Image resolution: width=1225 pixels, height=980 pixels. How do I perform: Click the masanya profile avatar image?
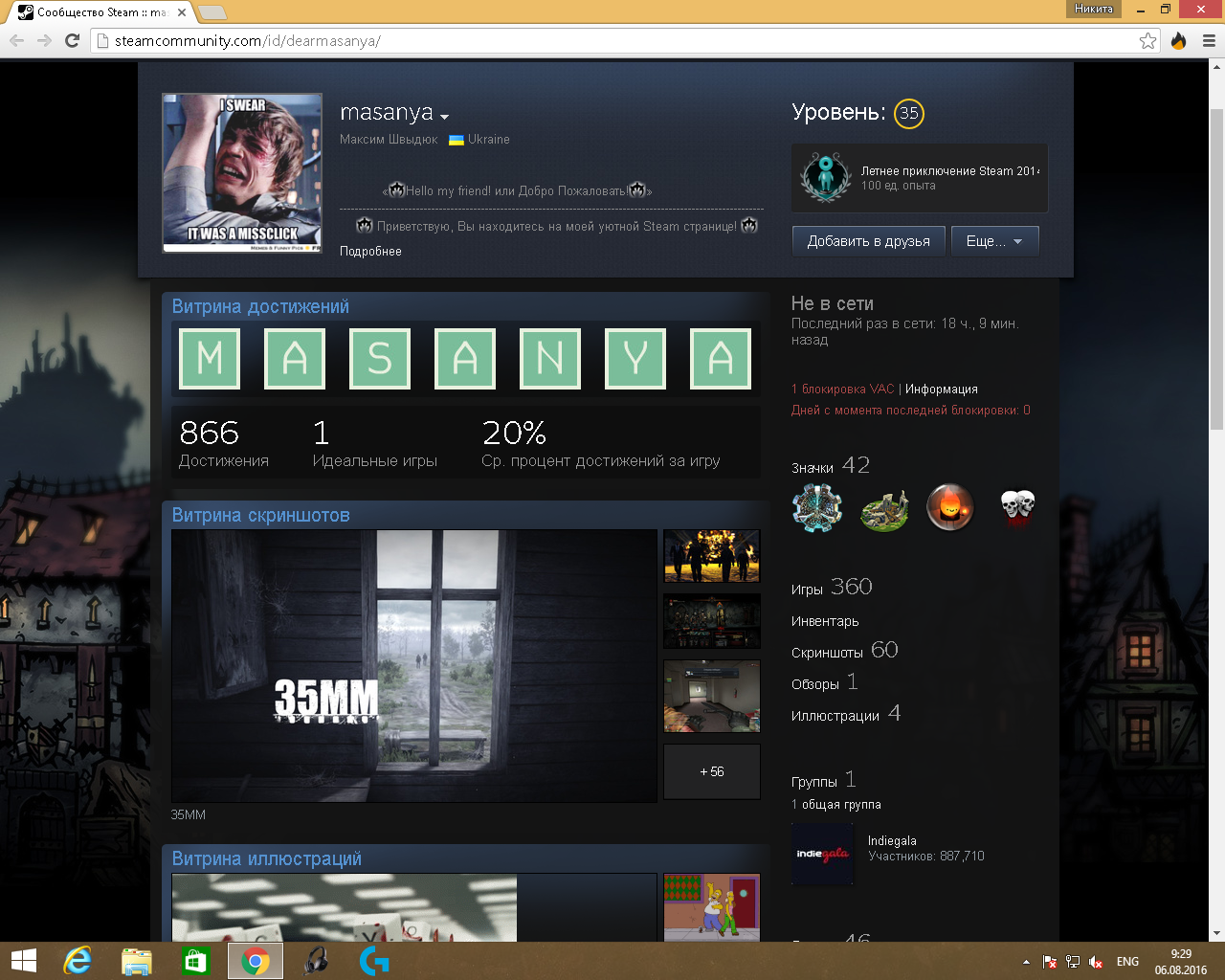pos(242,173)
